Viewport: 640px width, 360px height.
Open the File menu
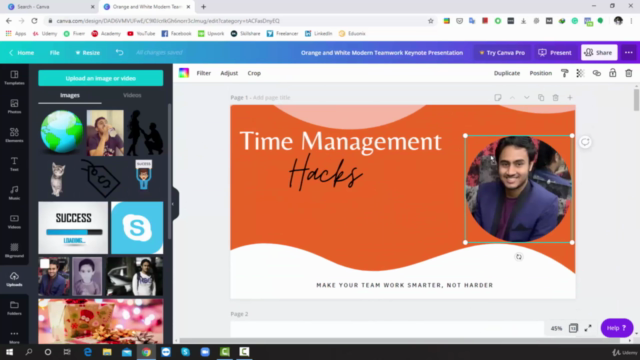(55, 53)
